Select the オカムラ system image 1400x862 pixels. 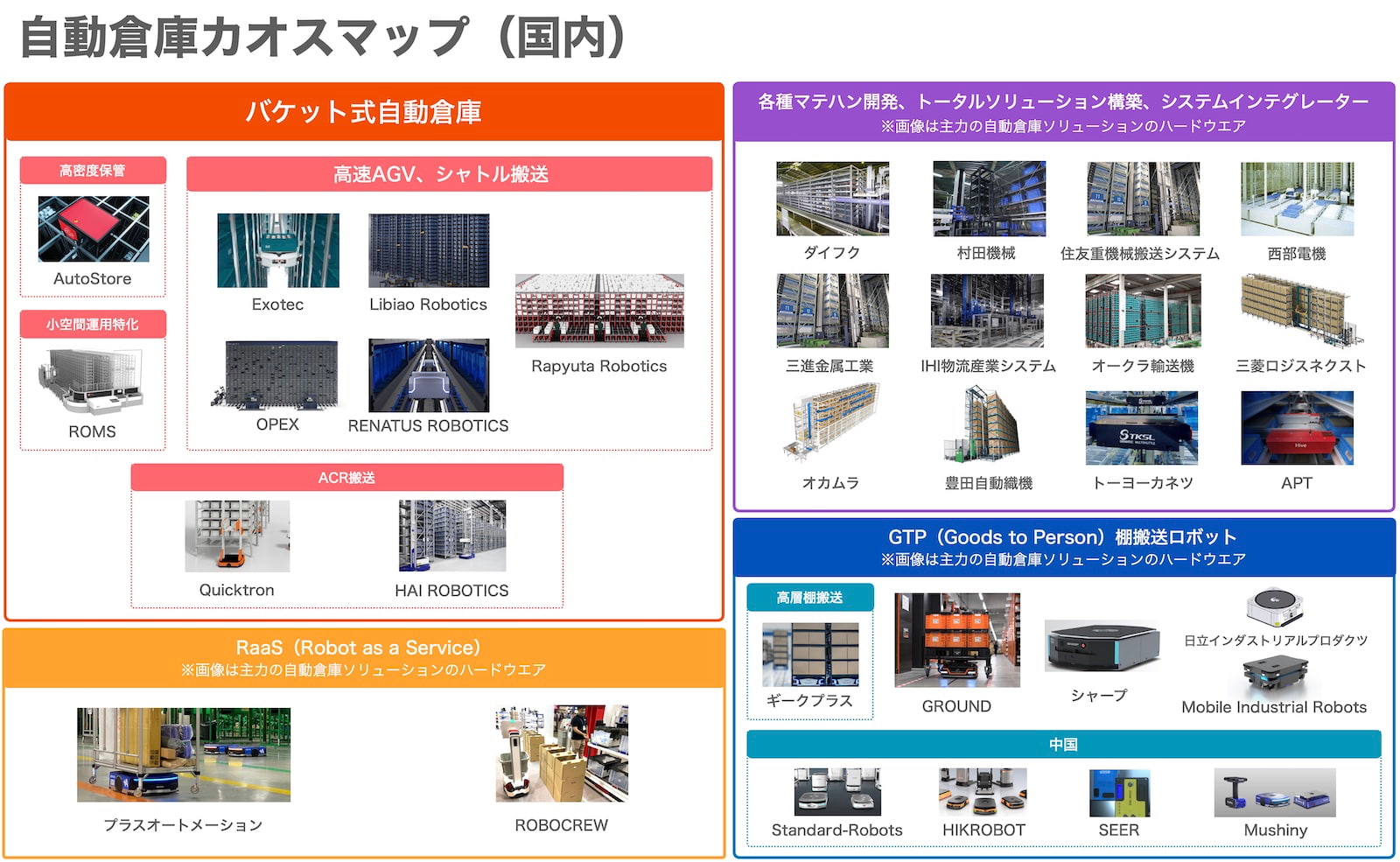point(830,424)
